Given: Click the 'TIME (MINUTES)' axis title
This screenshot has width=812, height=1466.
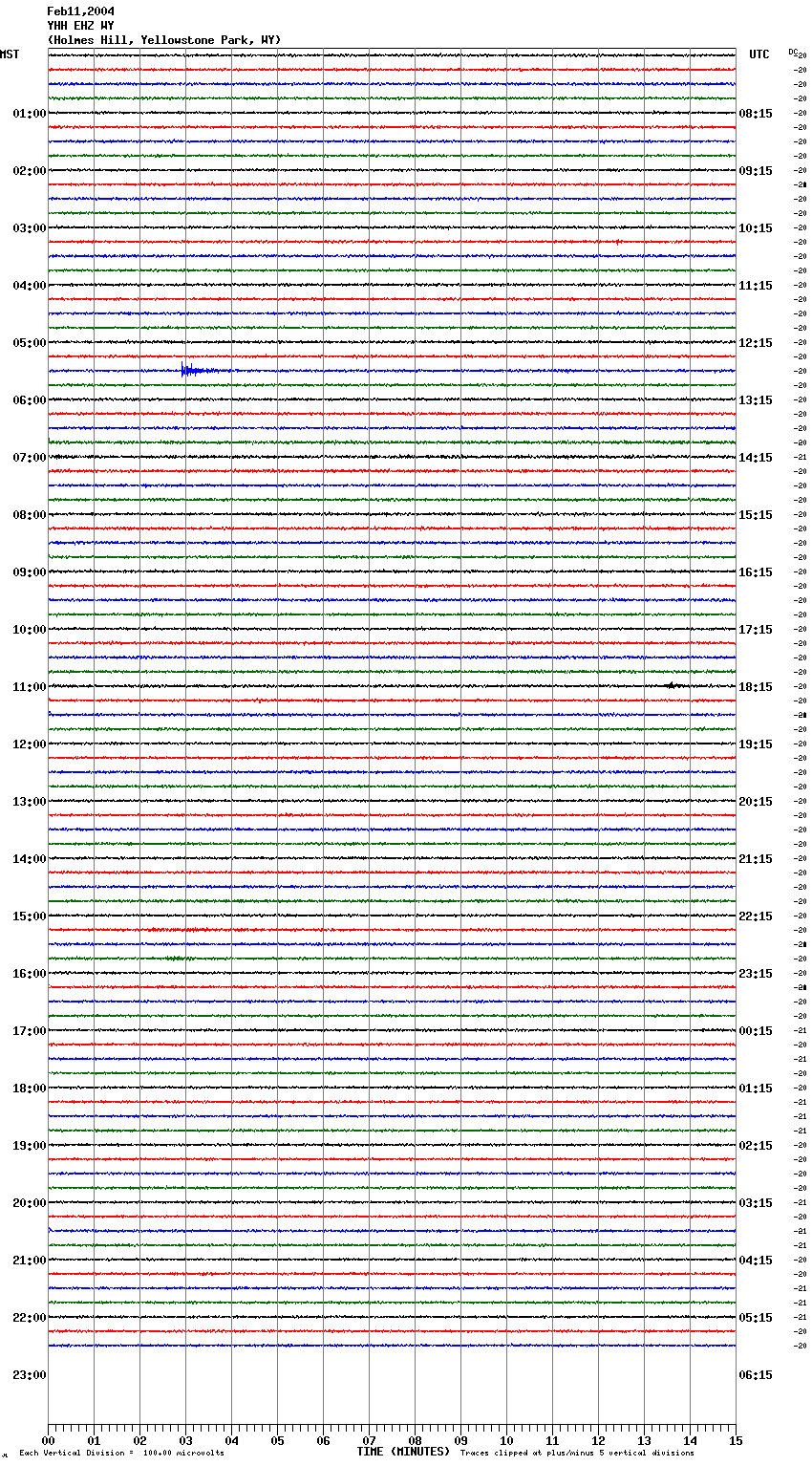Looking at the screenshot, I should (x=402, y=1452).
